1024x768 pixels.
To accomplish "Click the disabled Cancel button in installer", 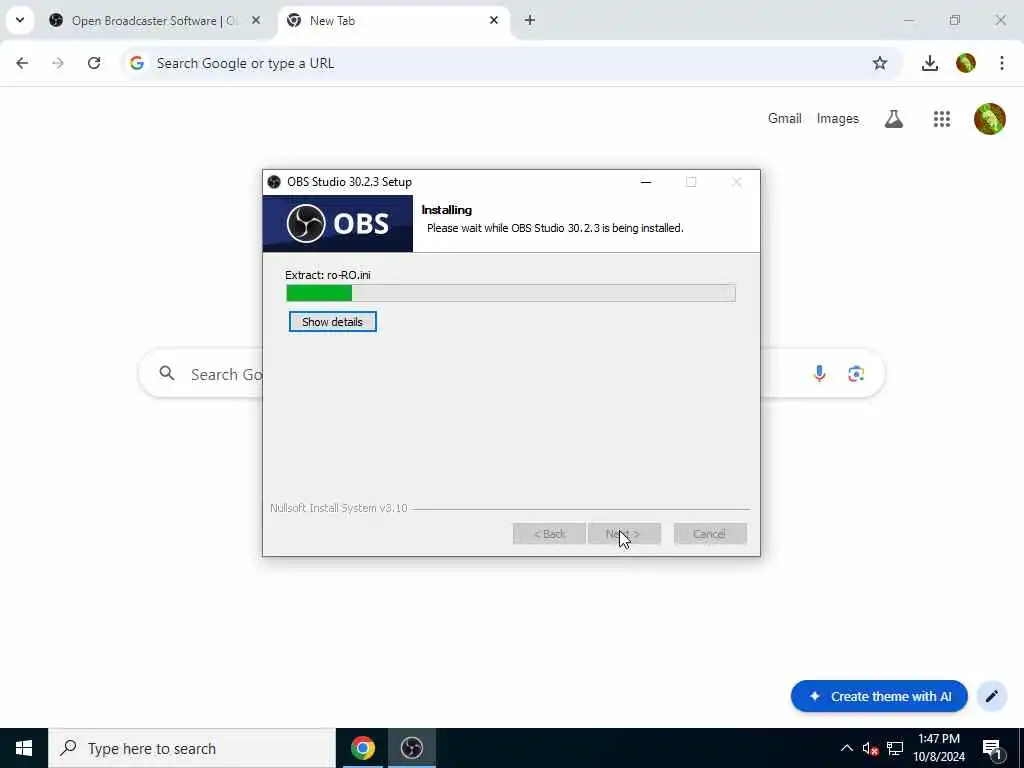I will click(710, 534).
